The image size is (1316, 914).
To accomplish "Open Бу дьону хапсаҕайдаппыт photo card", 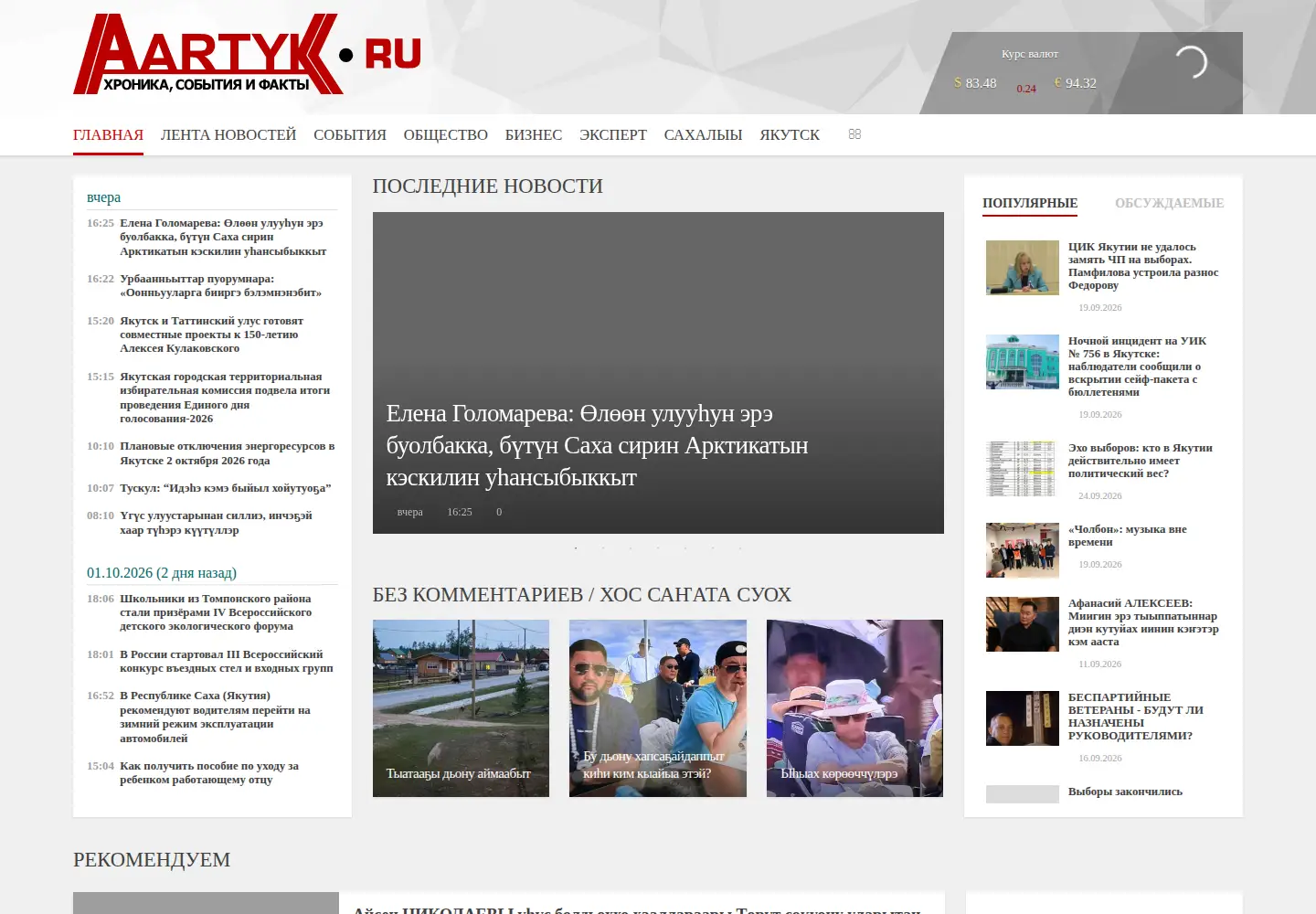I will coord(658,708).
